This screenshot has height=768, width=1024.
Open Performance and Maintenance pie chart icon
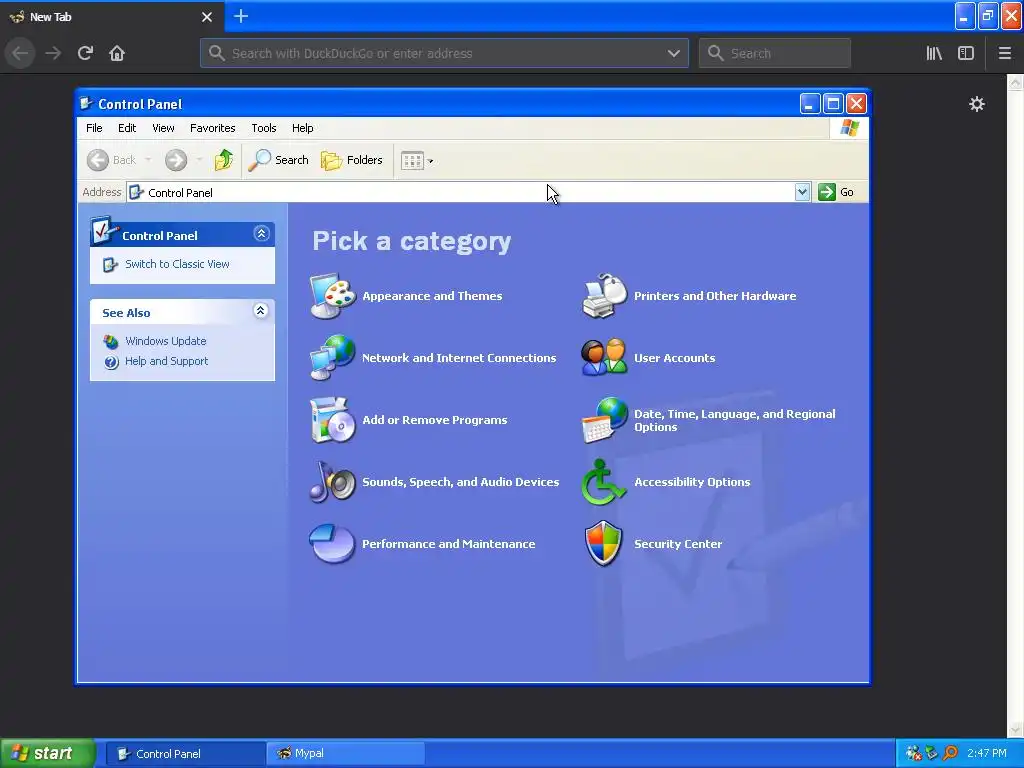(332, 543)
